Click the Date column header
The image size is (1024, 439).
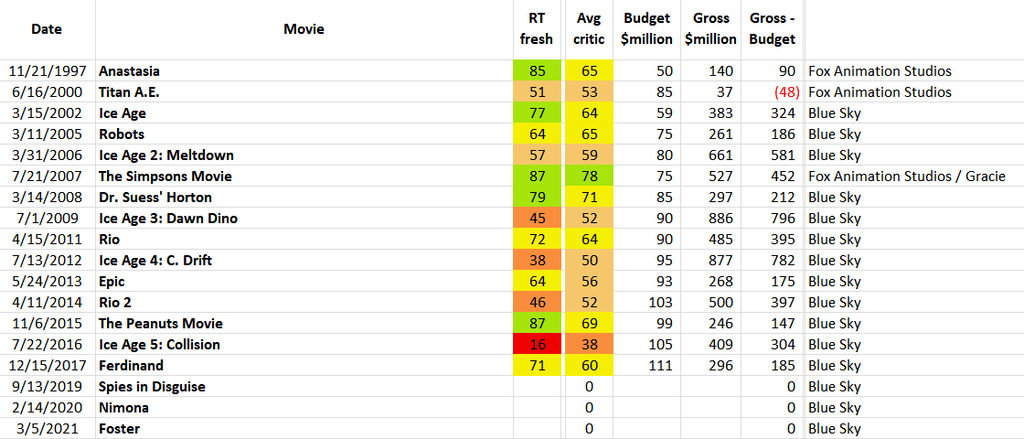47,29
